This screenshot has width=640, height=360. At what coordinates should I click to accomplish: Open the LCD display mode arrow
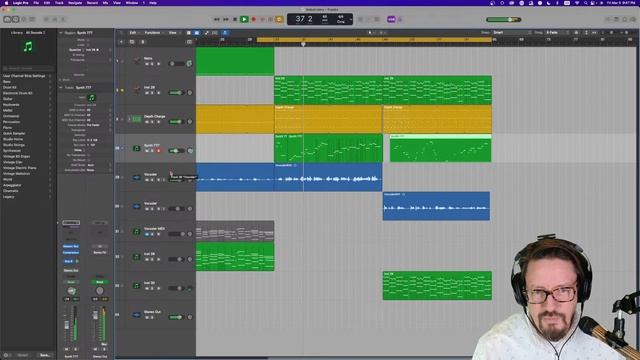click(x=351, y=19)
